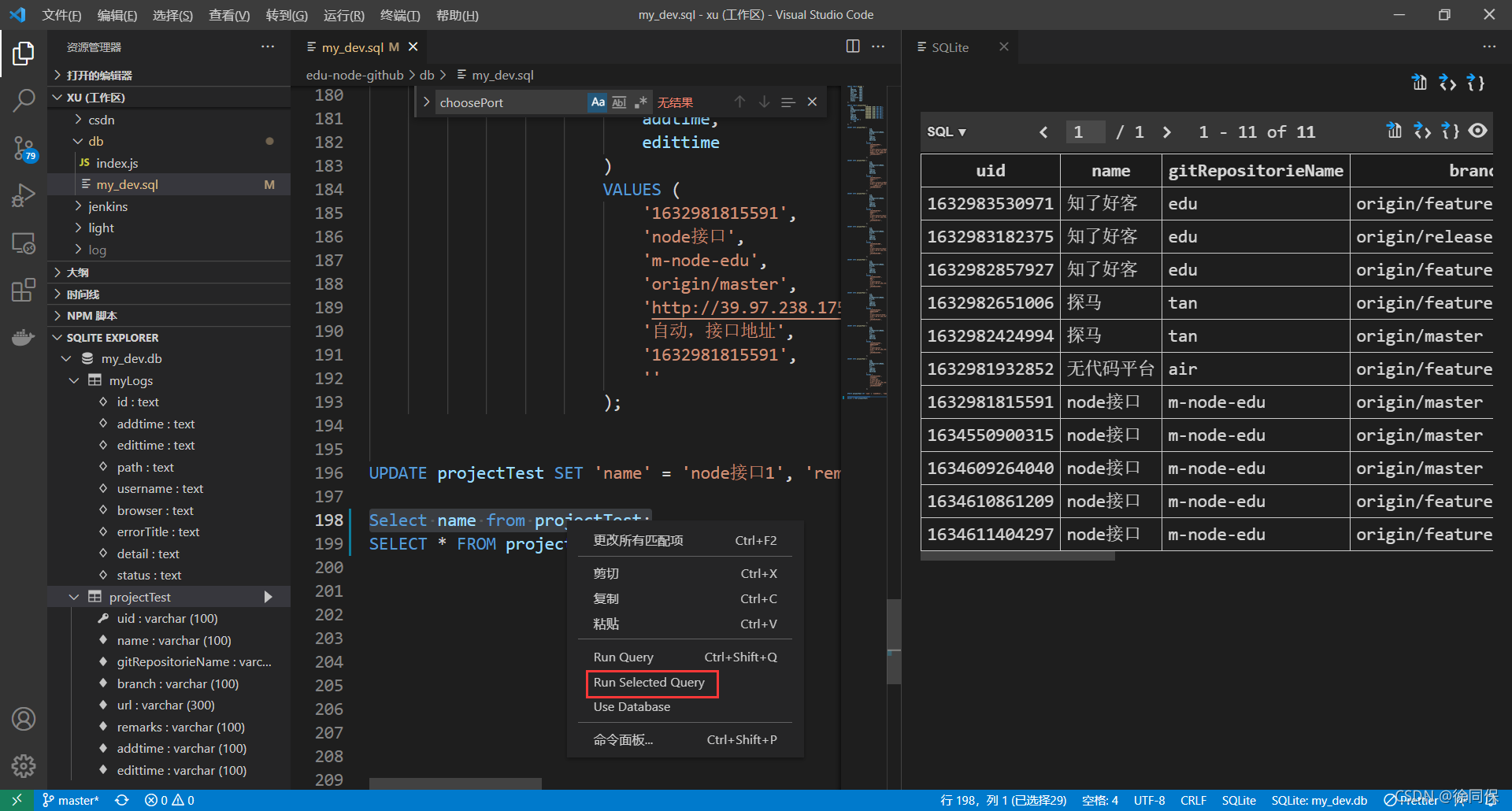1512x811 pixels.
Task: Click the editor vertical scrollbar thumb
Action: [x=894, y=642]
